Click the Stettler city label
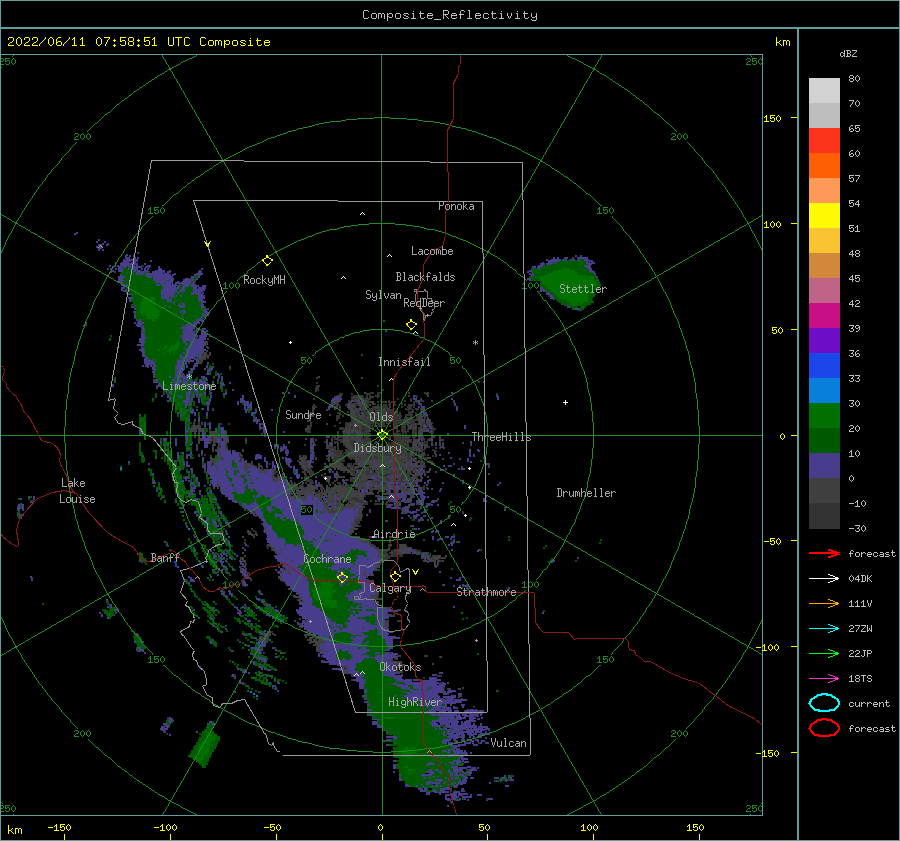 coord(583,289)
